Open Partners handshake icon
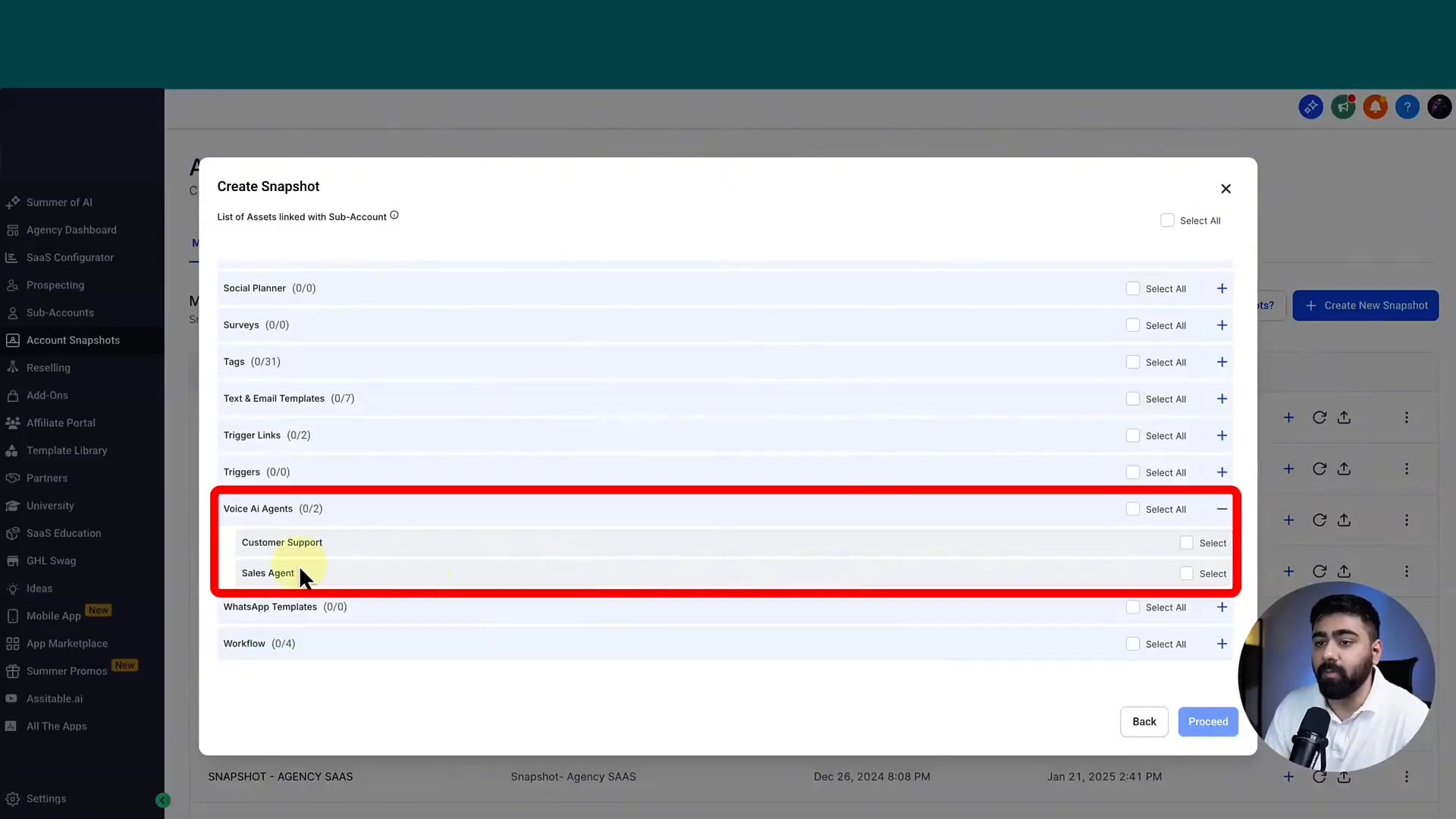The width and height of the screenshot is (1456, 819). coord(12,478)
